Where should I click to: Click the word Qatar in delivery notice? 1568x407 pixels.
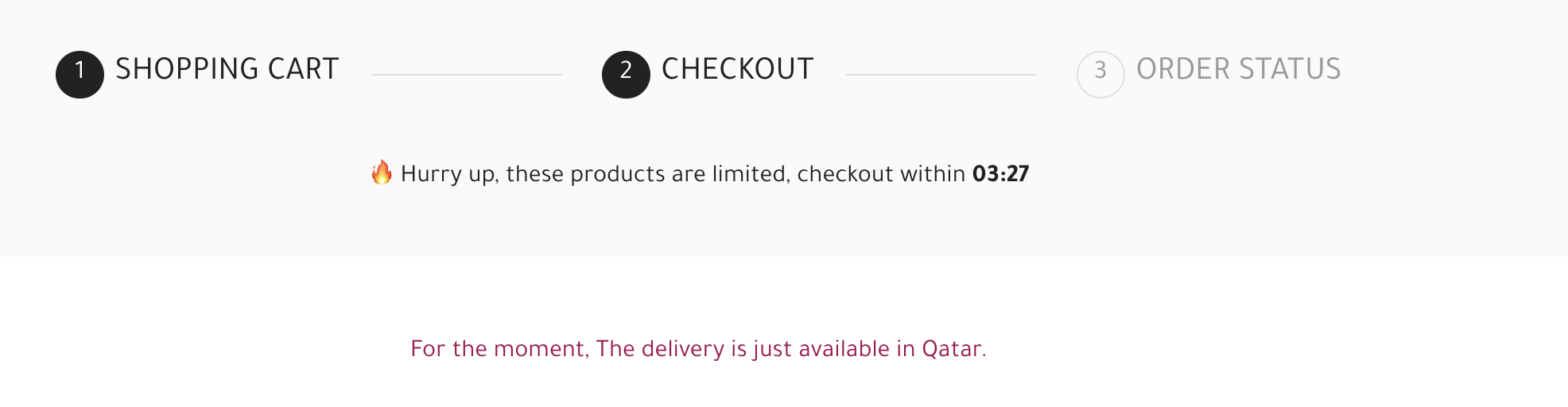[952, 349]
